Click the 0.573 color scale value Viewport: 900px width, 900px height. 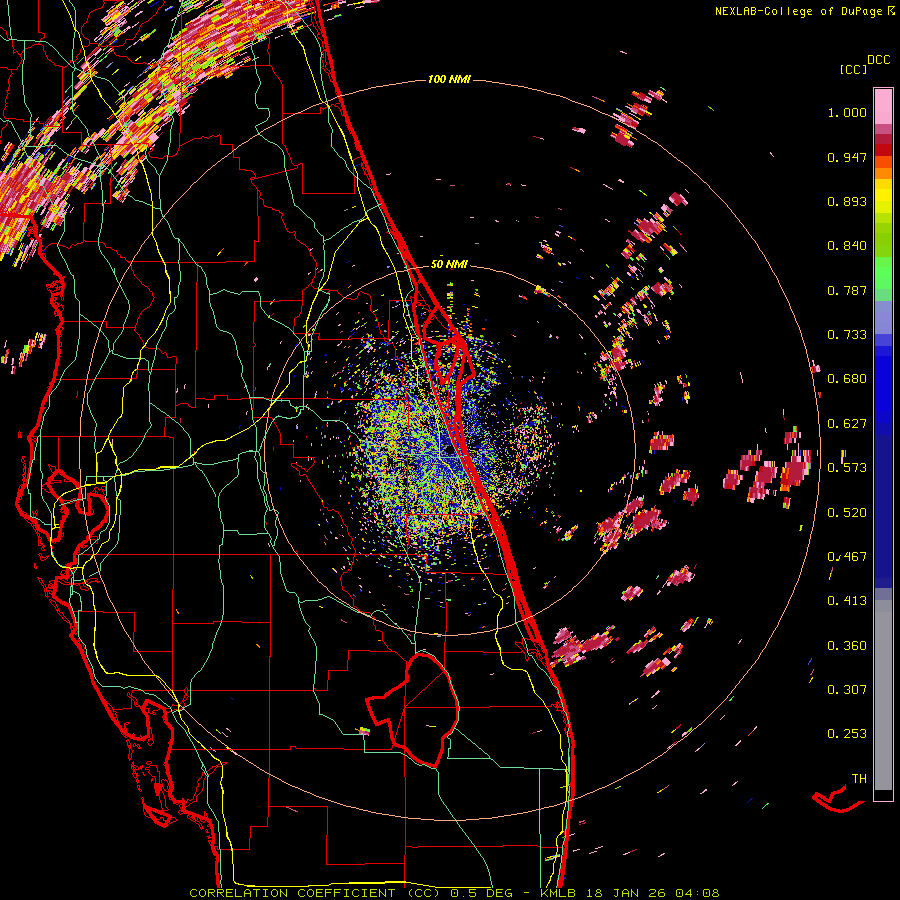click(x=847, y=468)
